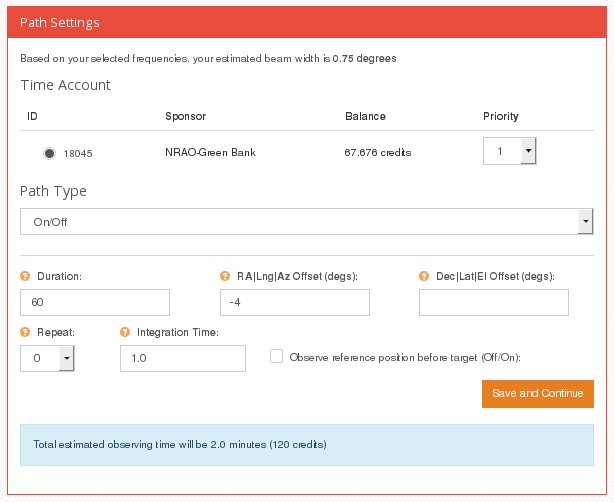Viewport: 614px width, 502px height.
Task: Open help icon next to Repeat
Action: pos(25,332)
